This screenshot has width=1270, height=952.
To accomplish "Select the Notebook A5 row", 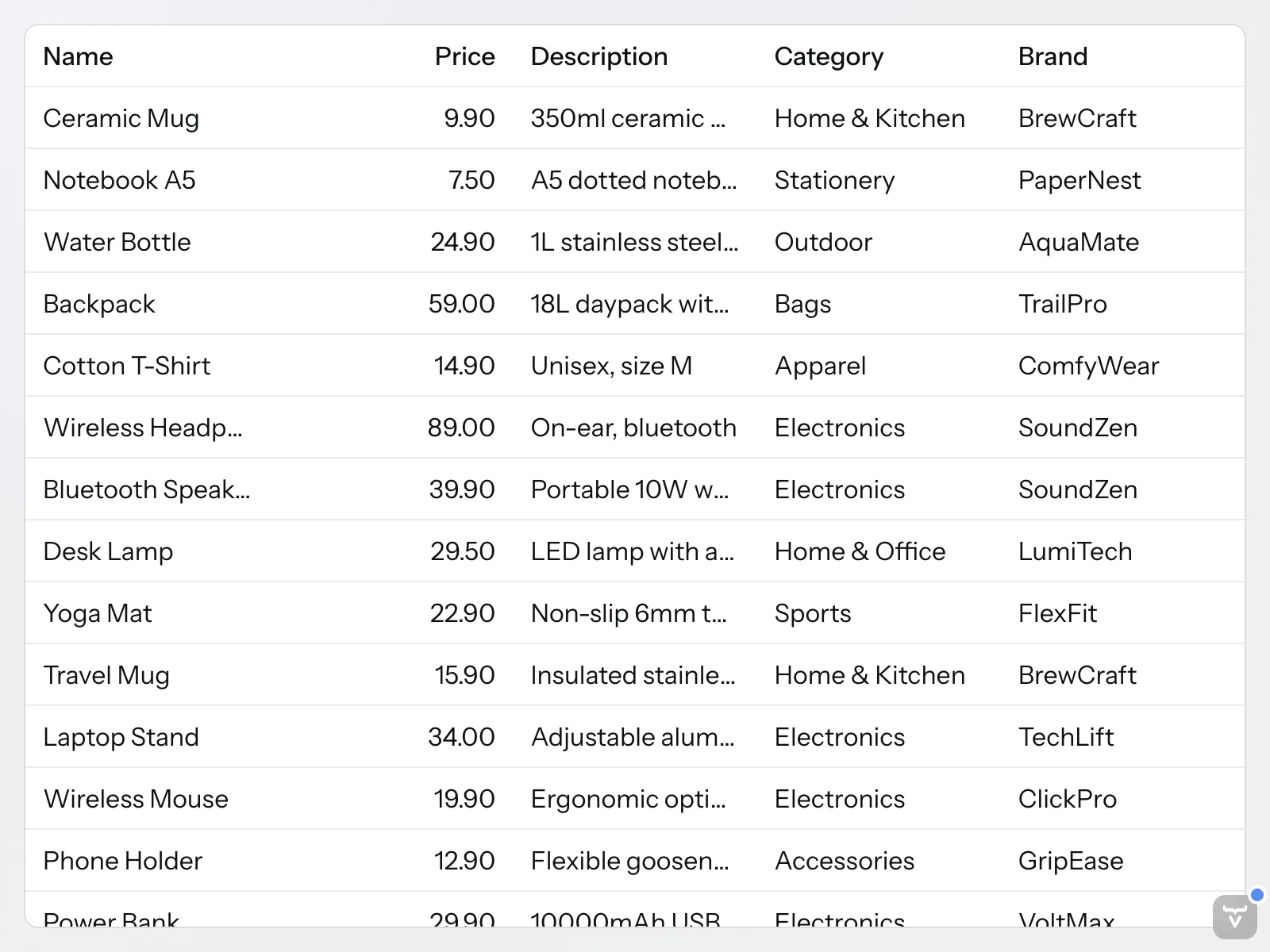I will [120, 179].
